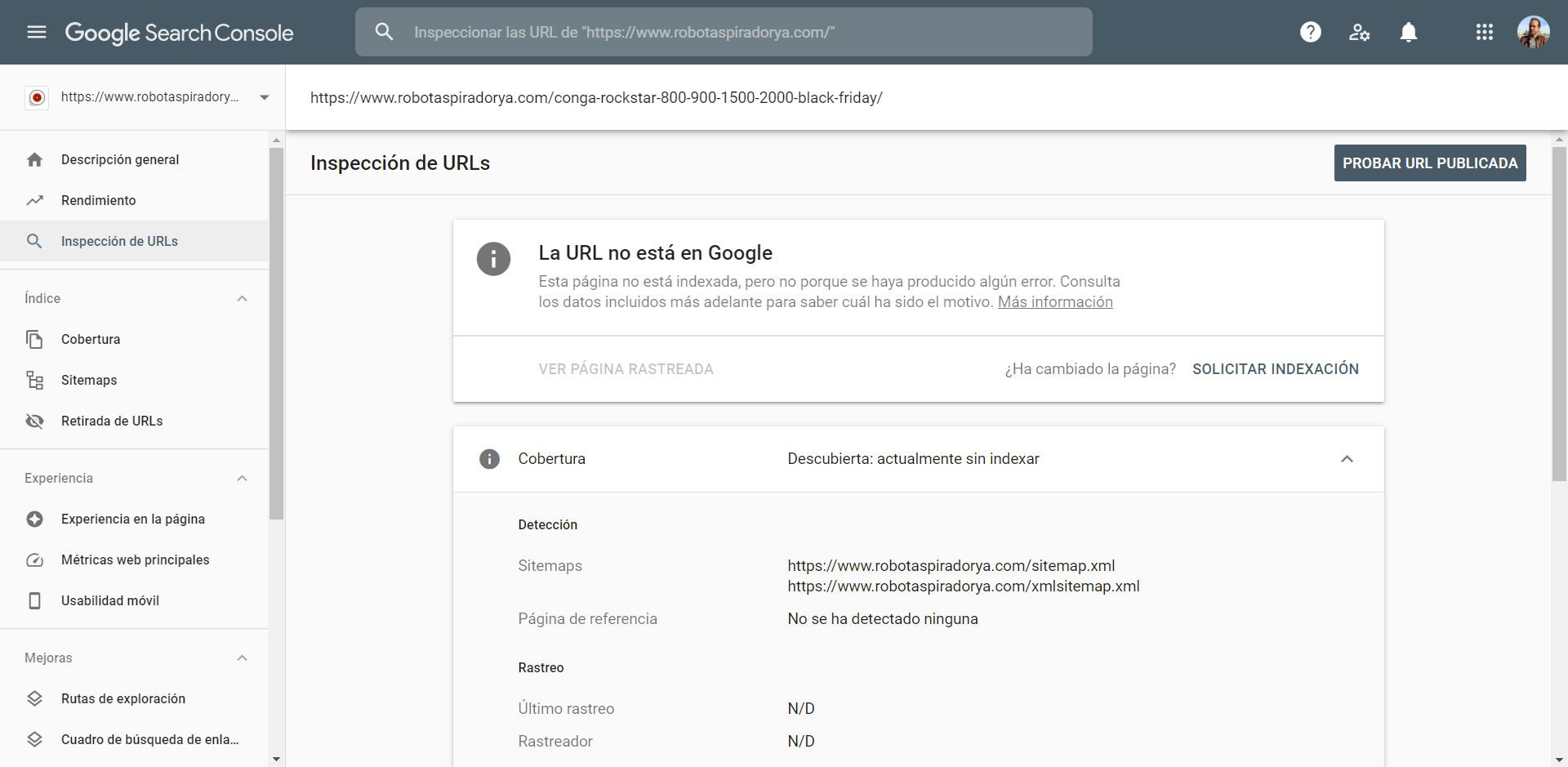Click the 'Página de referencia' label

click(x=587, y=618)
